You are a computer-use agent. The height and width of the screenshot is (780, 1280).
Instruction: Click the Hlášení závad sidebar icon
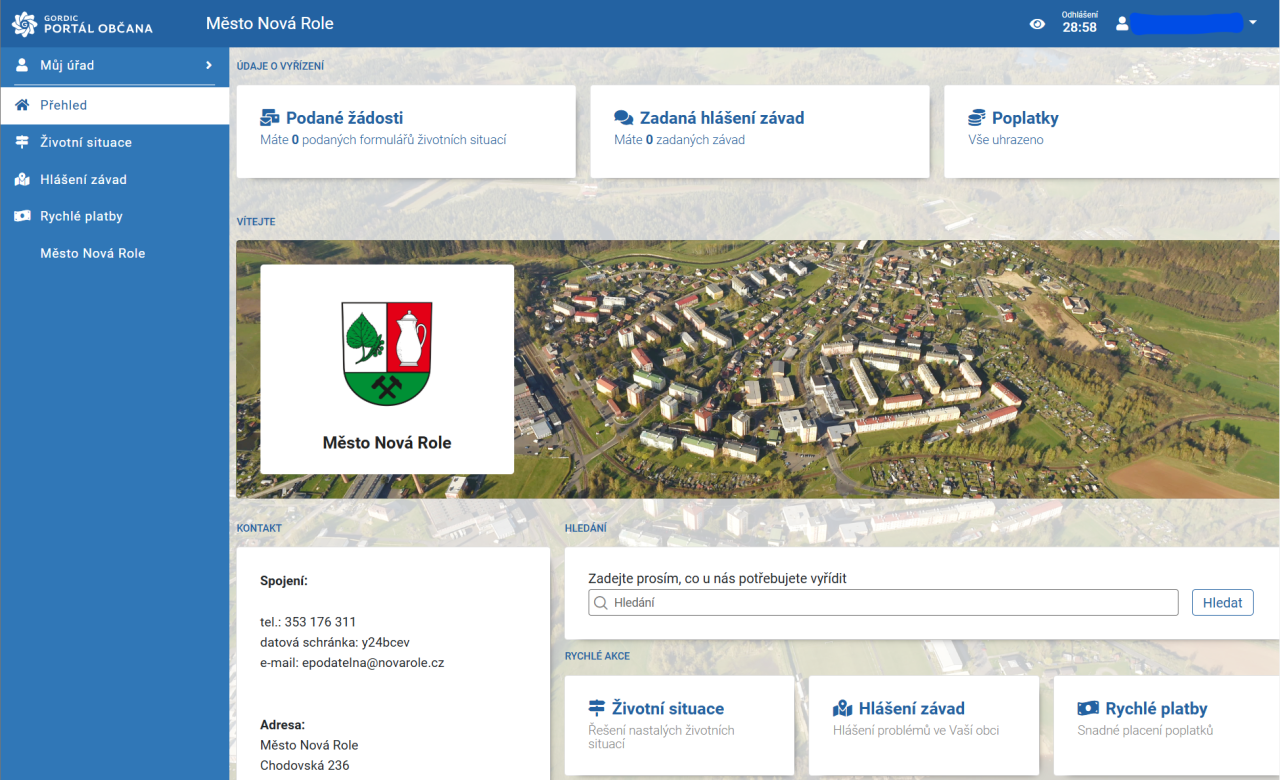tap(22, 180)
